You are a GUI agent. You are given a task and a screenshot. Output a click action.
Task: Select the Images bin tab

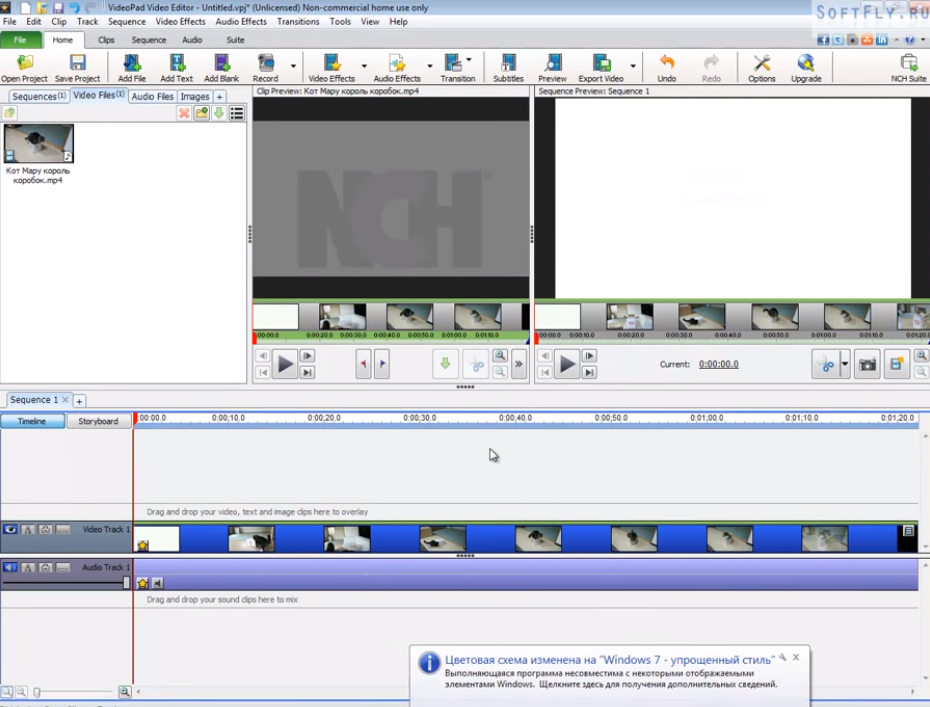[195, 96]
